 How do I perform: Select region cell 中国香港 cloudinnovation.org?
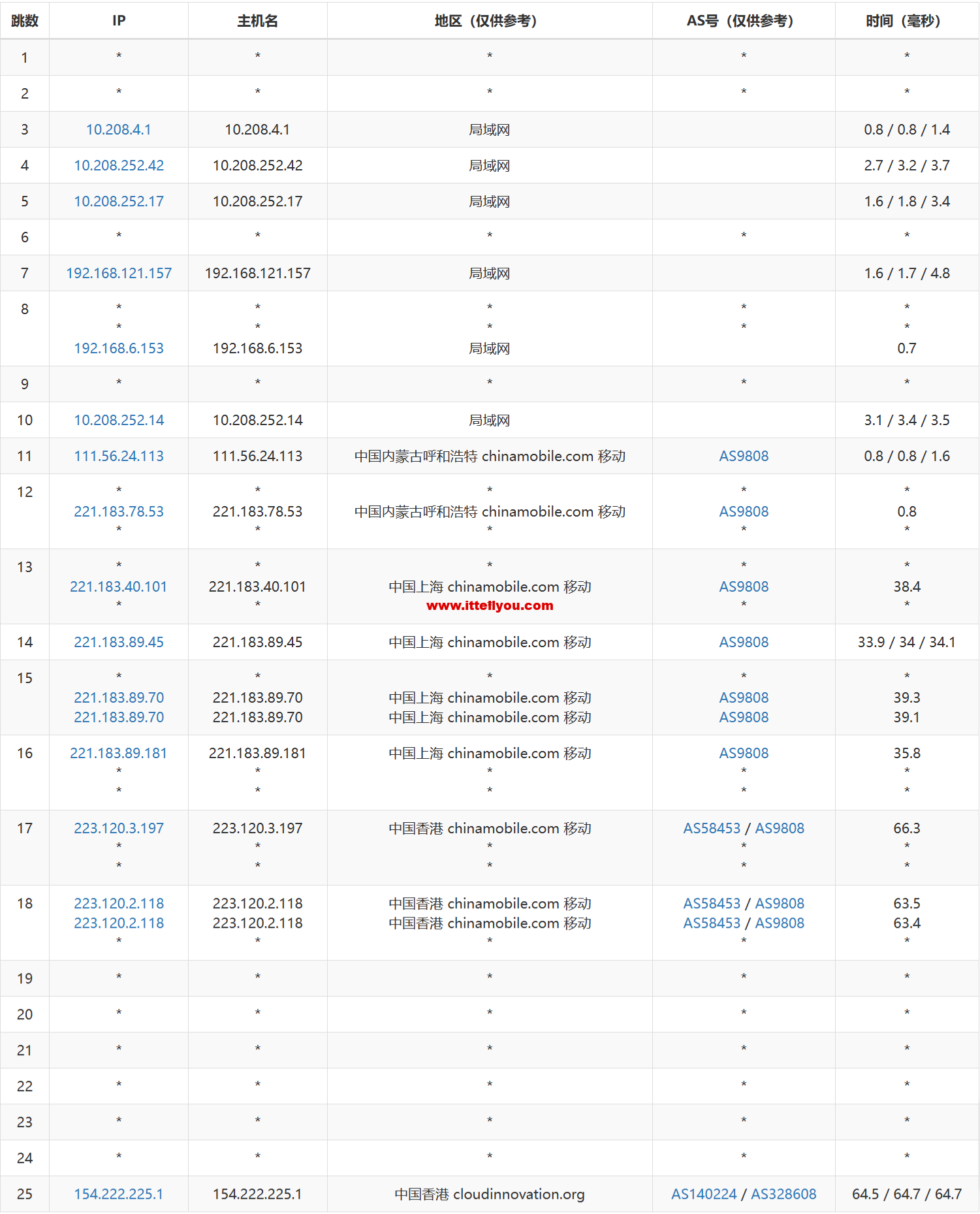(490, 1194)
